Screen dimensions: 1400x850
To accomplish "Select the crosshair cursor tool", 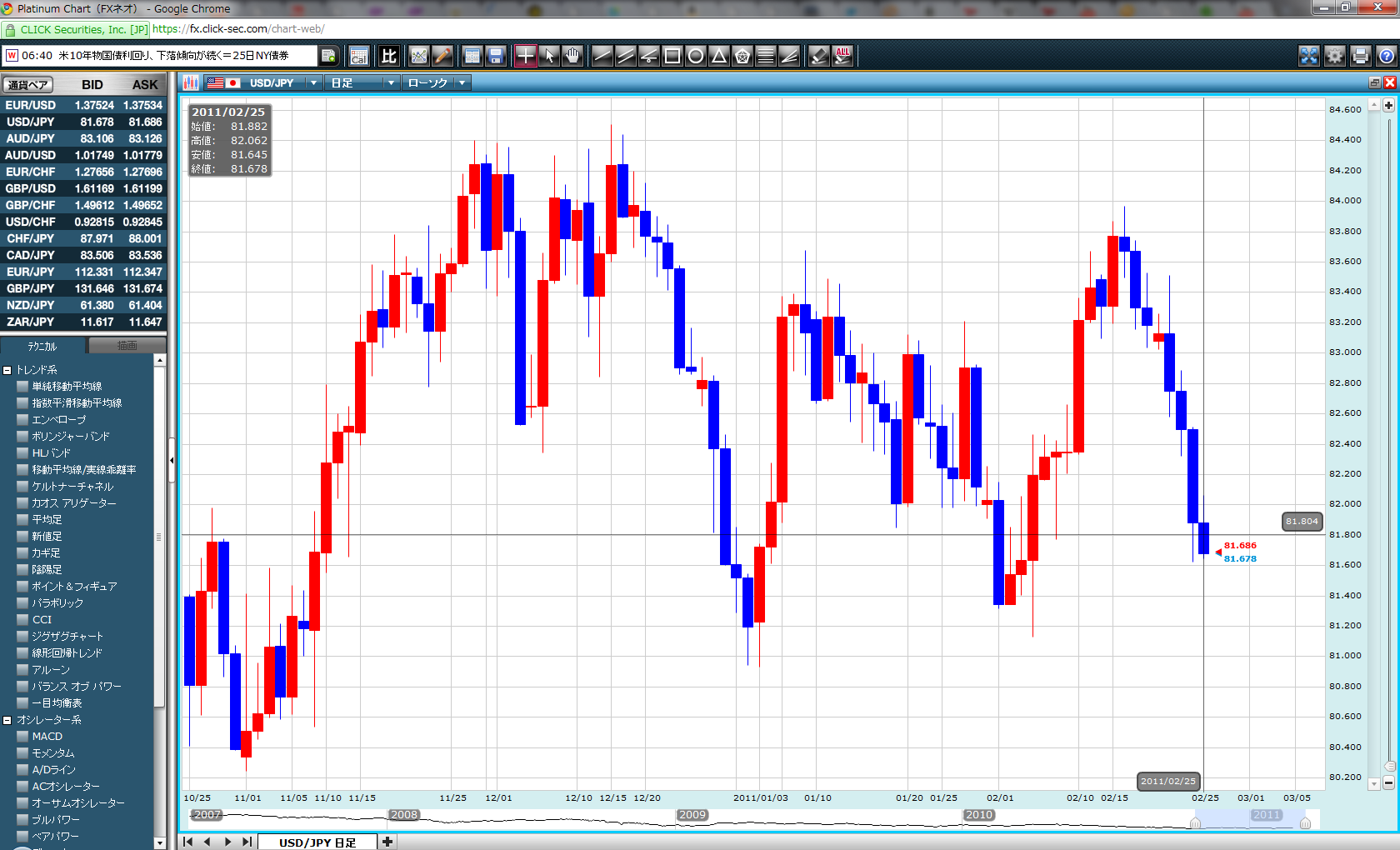I will (525, 56).
